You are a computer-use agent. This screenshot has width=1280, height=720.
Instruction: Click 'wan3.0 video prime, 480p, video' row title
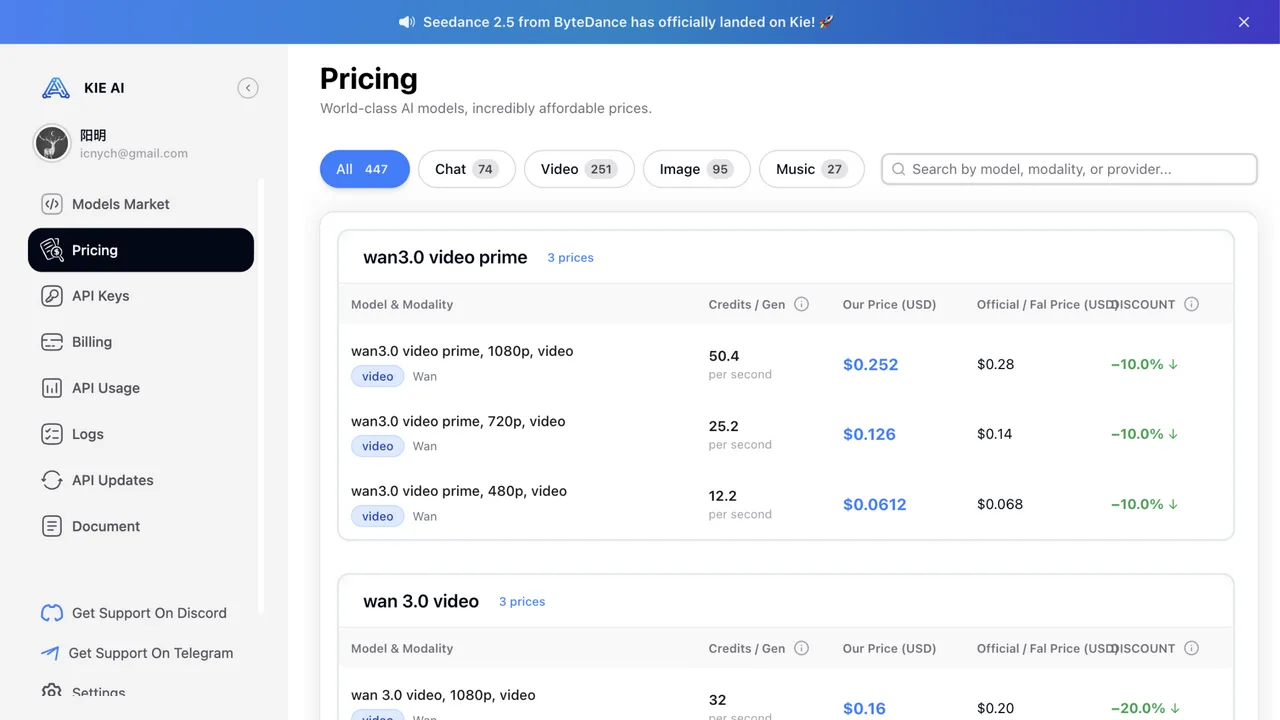[459, 491]
